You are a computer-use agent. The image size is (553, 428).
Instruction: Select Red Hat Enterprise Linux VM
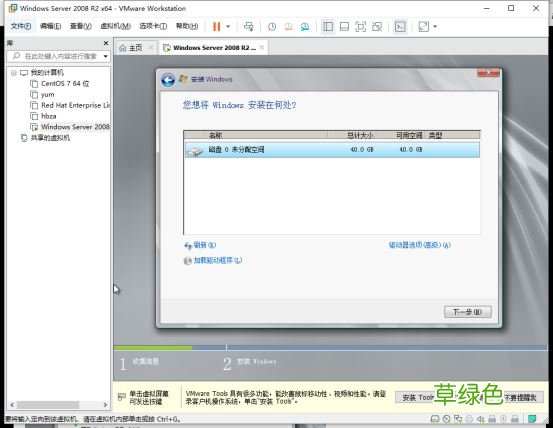click(75, 105)
